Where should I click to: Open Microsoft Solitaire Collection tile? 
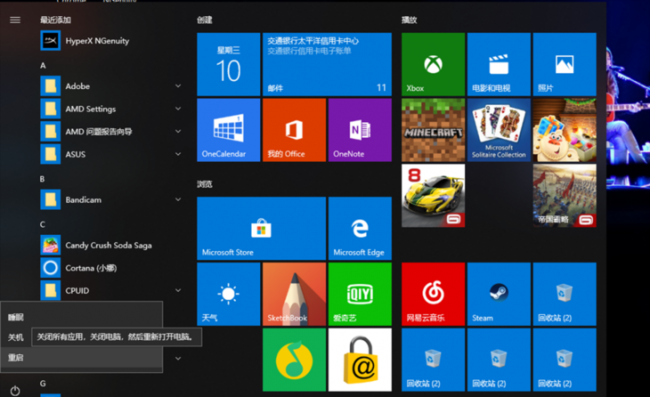pyautogui.click(x=499, y=130)
